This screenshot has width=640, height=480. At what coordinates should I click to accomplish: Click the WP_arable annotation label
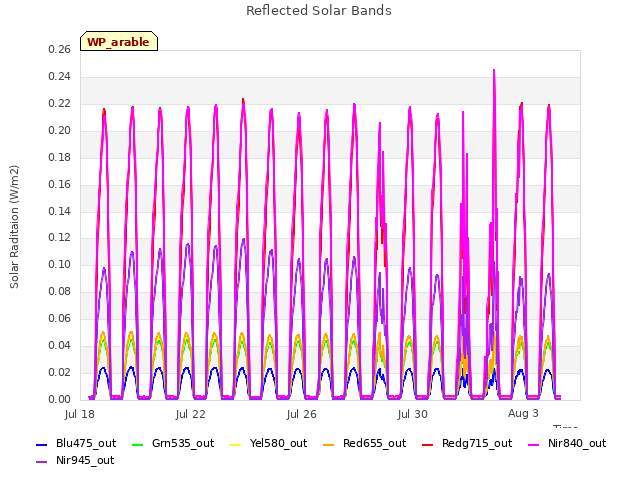click(119, 41)
